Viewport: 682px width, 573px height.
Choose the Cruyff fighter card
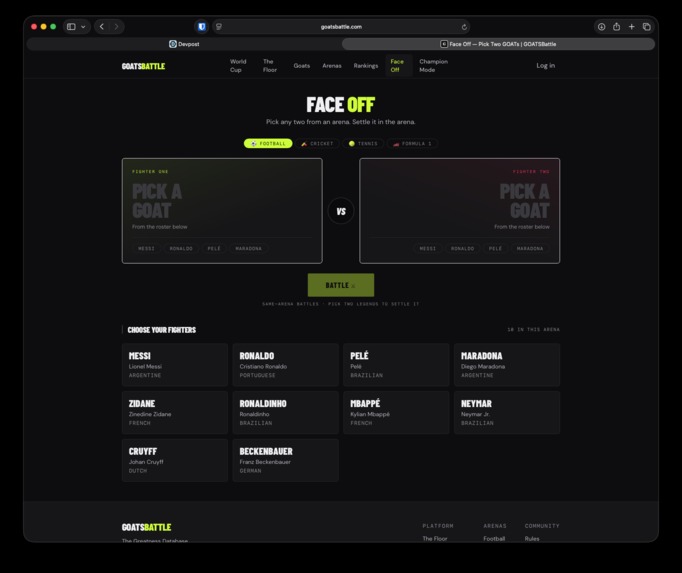pyautogui.click(x=175, y=460)
